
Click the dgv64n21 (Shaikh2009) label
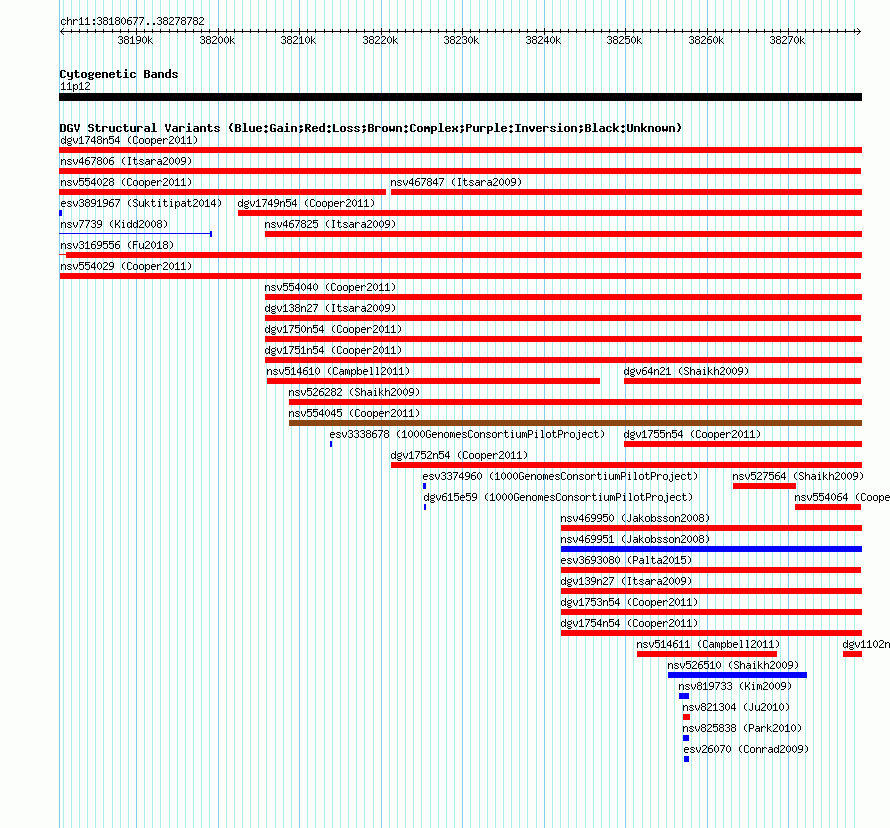[686, 371]
